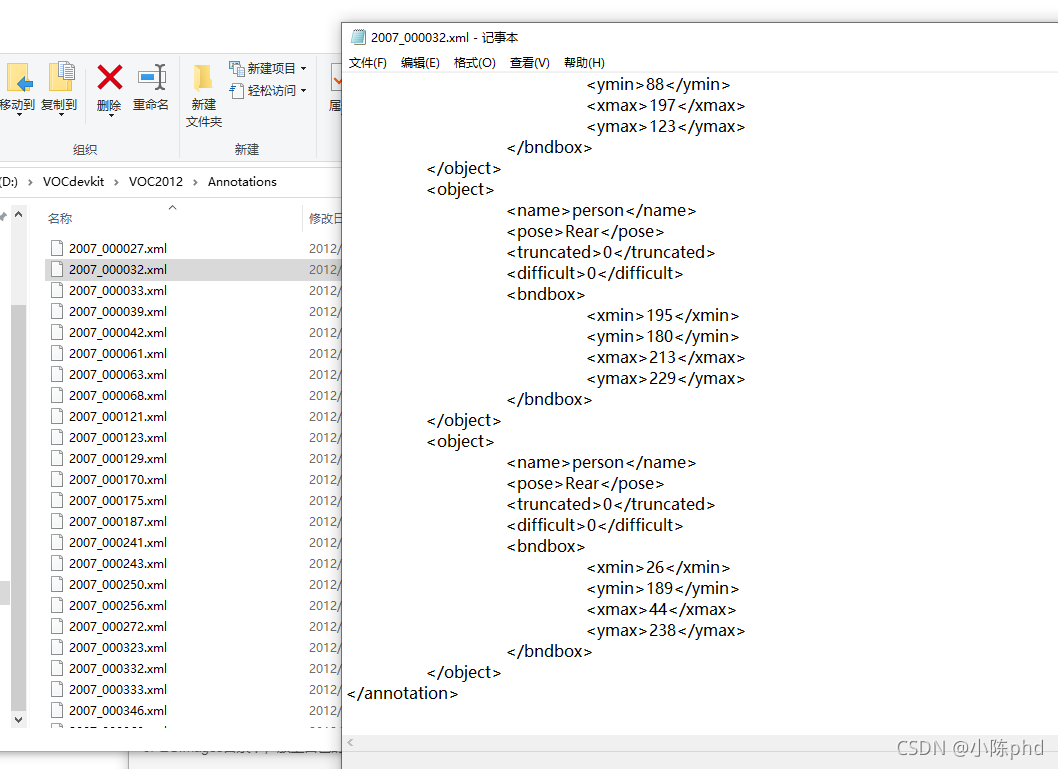Screen dimensions: 1058x769
Task: Select file 2007_000332.xml
Action: click(x=117, y=668)
